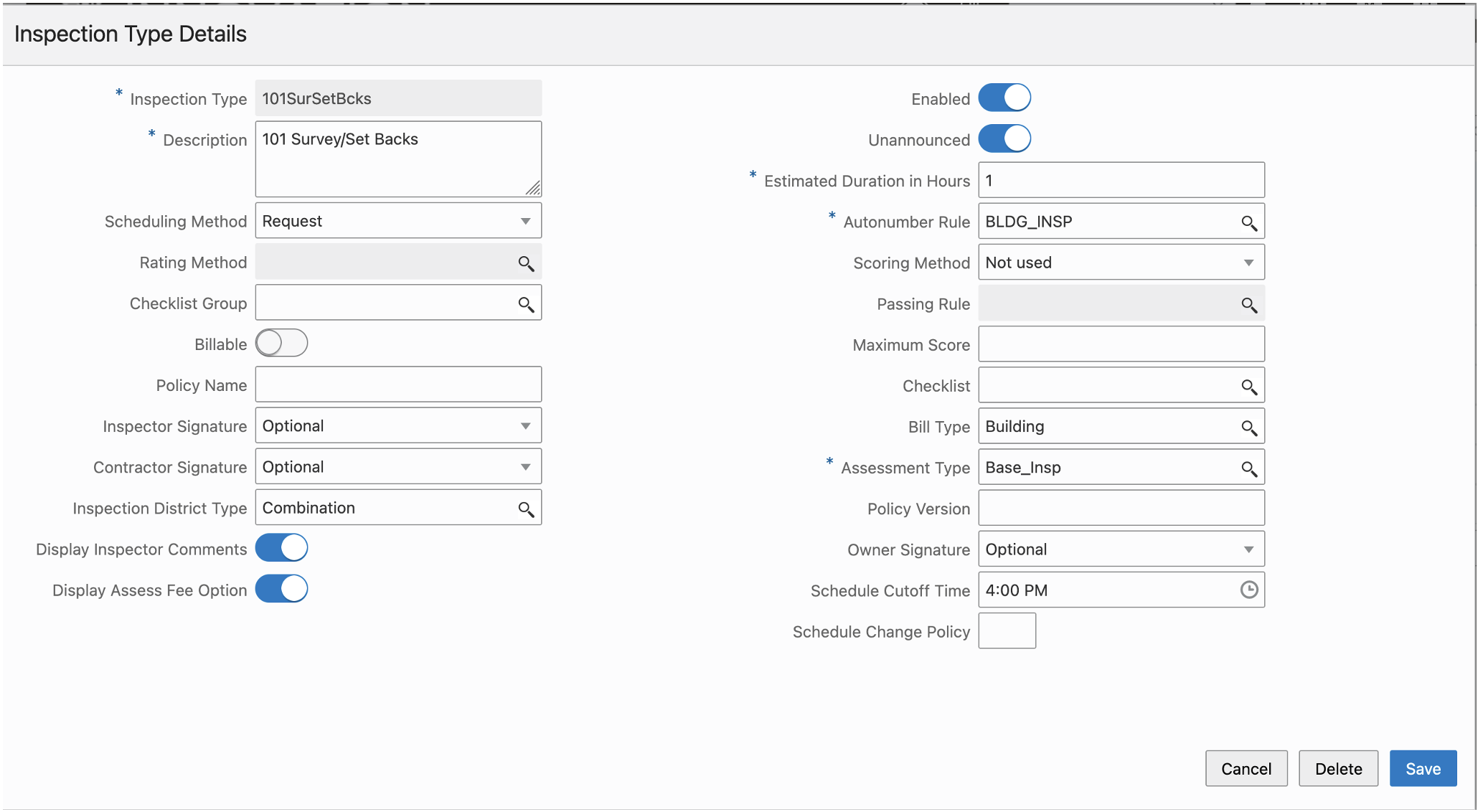Click into the Policy Name field

pyautogui.click(x=397, y=385)
